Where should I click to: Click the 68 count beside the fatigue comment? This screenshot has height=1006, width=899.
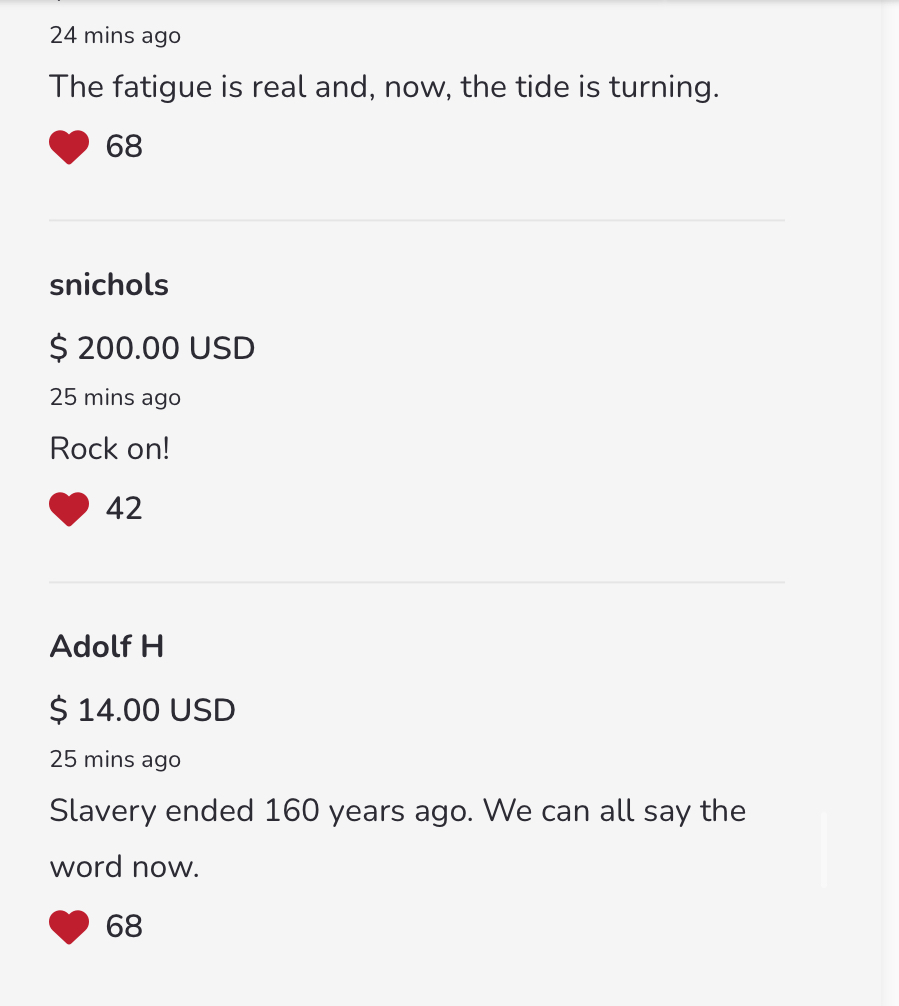coord(124,147)
